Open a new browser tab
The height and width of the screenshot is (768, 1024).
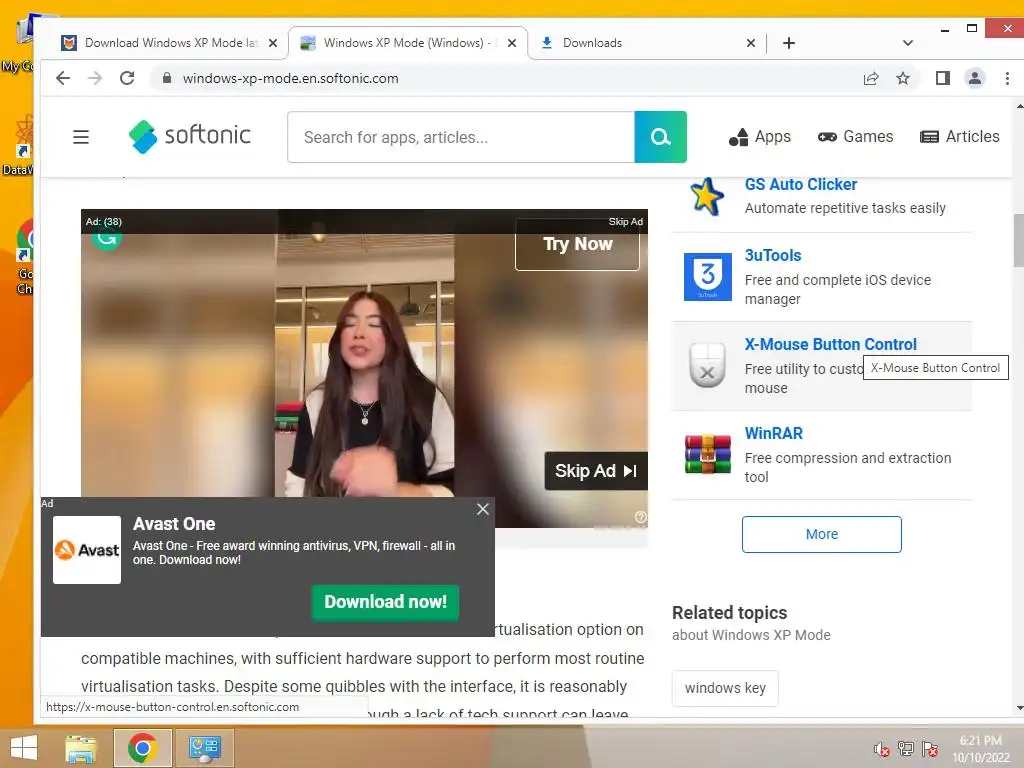(789, 43)
